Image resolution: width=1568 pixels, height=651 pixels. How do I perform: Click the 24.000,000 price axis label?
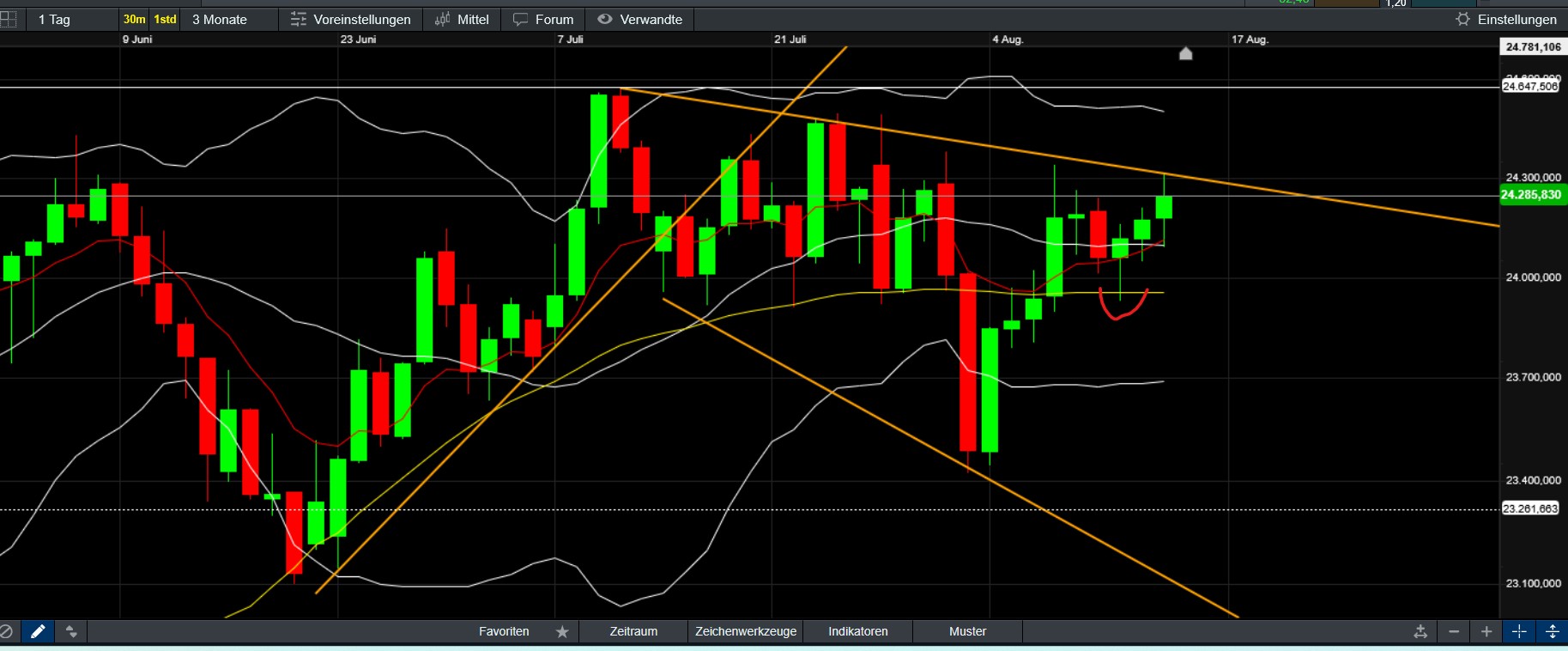[1534, 277]
